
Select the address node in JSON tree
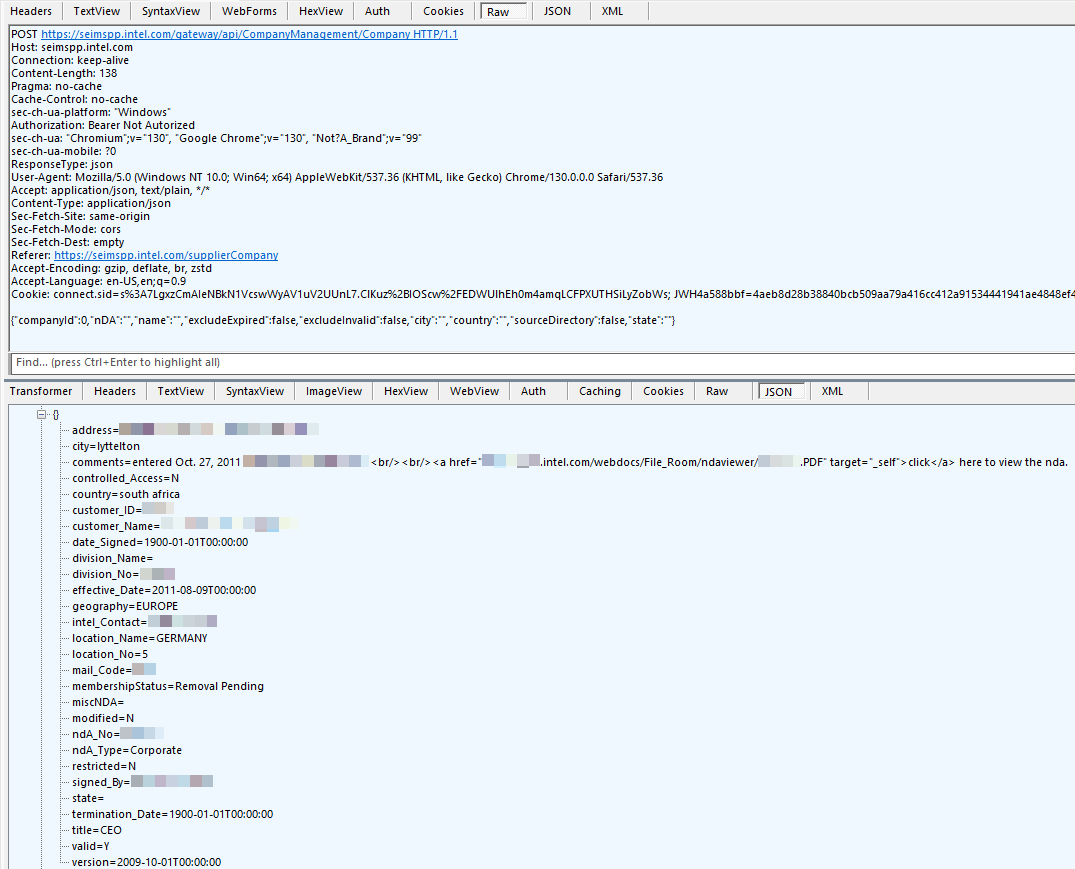pyautogui.click(x=195, y=430)
